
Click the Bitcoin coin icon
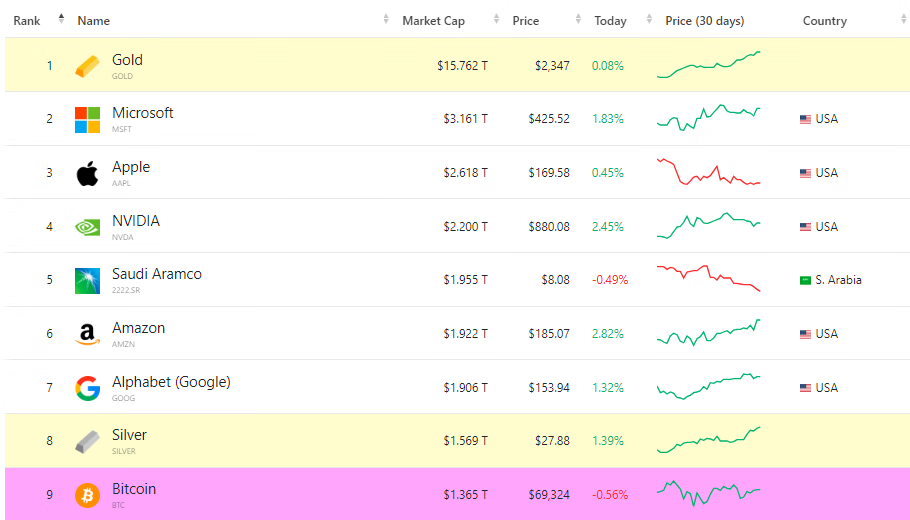coord(87,496)
